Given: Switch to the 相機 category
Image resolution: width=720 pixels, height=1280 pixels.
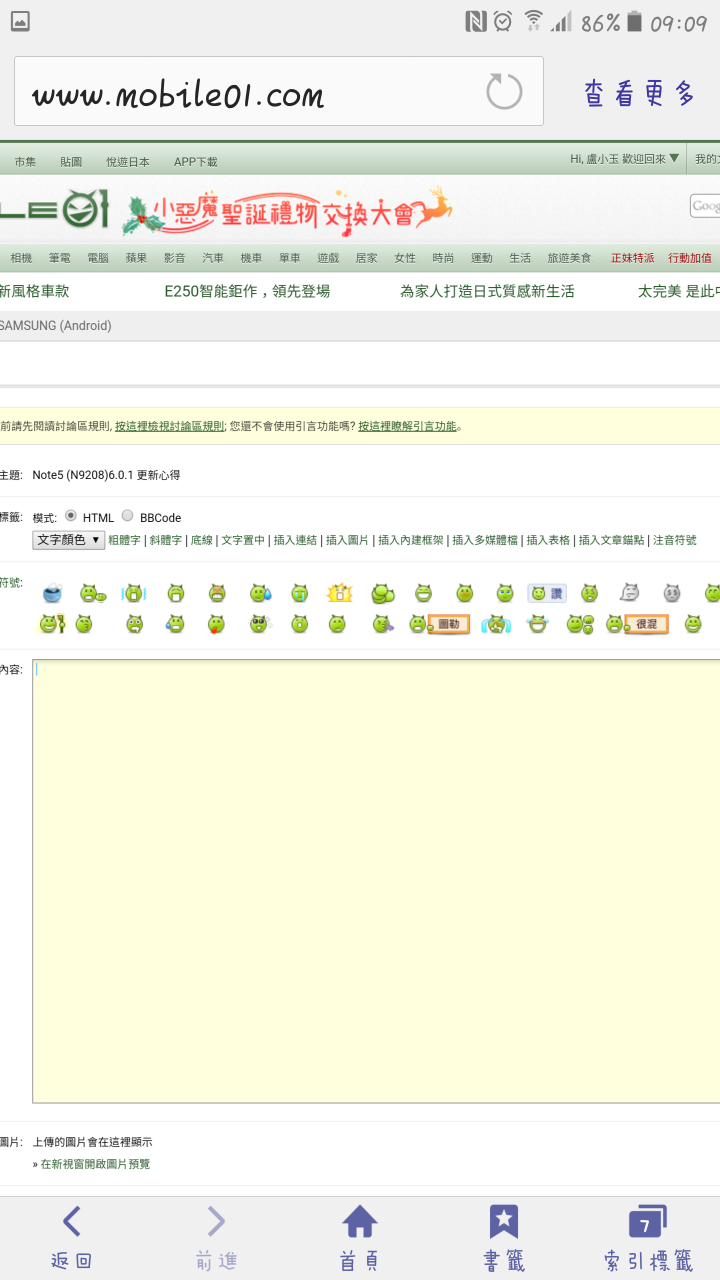Looking at the screenshot, I should (21, 258).
